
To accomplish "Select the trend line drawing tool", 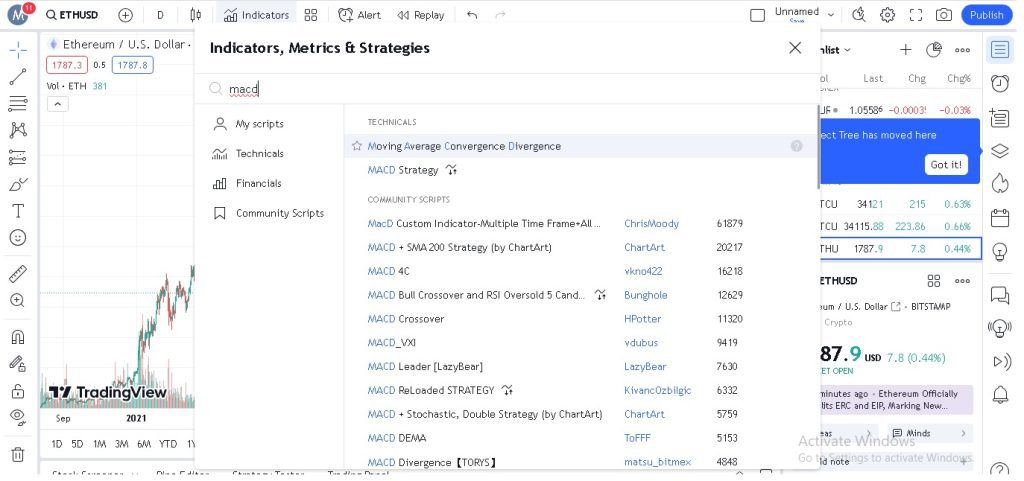I will 18,76.
